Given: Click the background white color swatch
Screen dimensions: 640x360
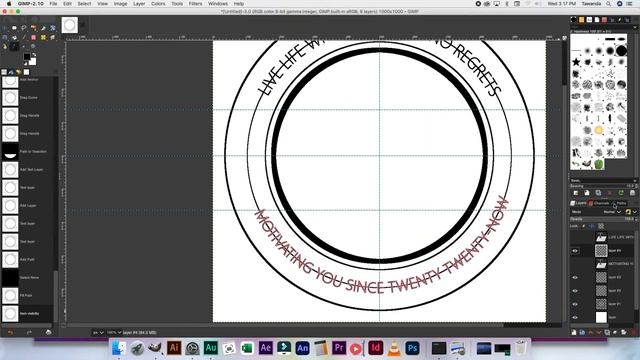Looking at the screenshot, I should tap(32, 62).
